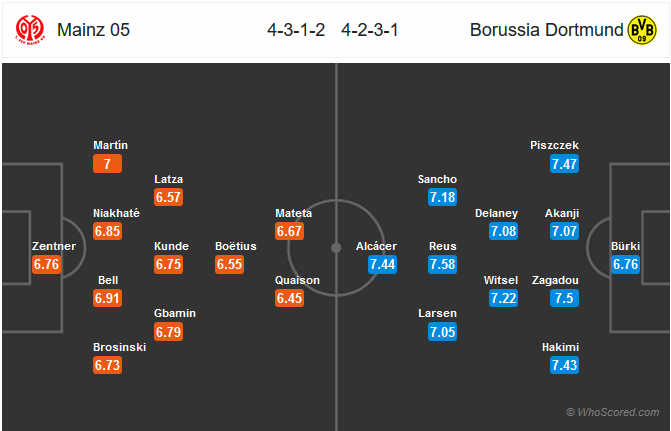Image resolution: width=671 pixels, height=431 pixels.
Task: Select Witsel's 7.22 rating badge
Action: 504,298
